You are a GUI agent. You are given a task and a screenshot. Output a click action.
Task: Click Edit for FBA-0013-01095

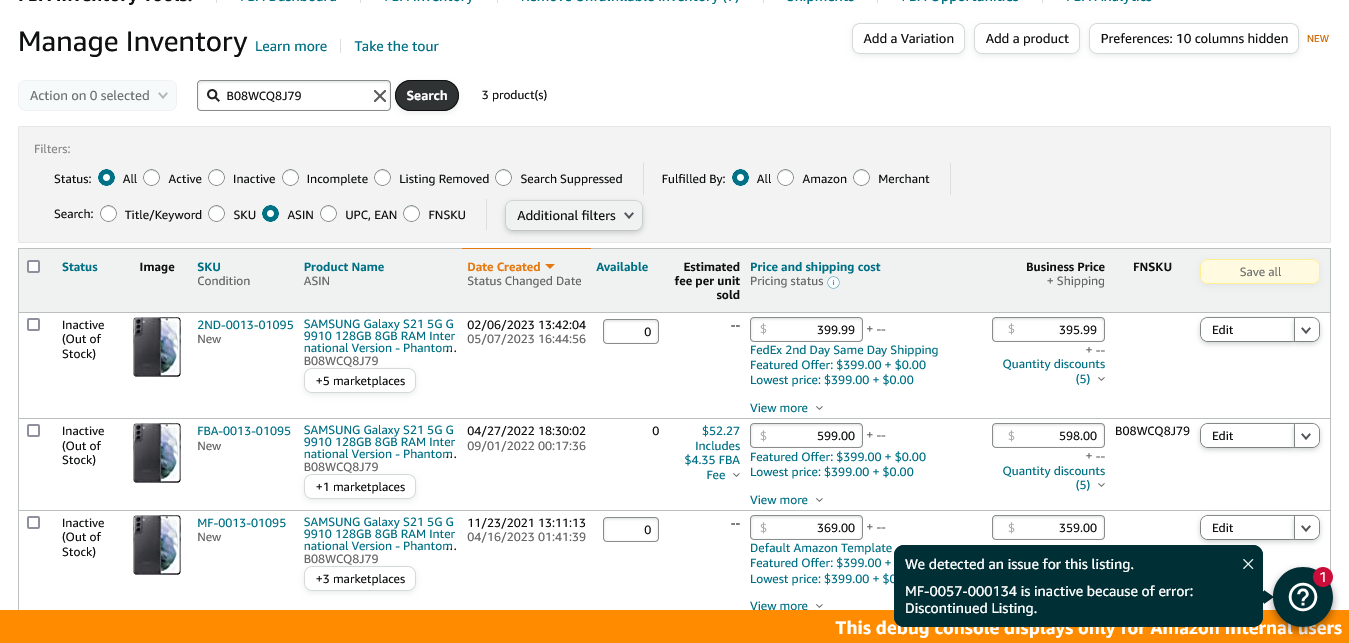[1247, 436]
